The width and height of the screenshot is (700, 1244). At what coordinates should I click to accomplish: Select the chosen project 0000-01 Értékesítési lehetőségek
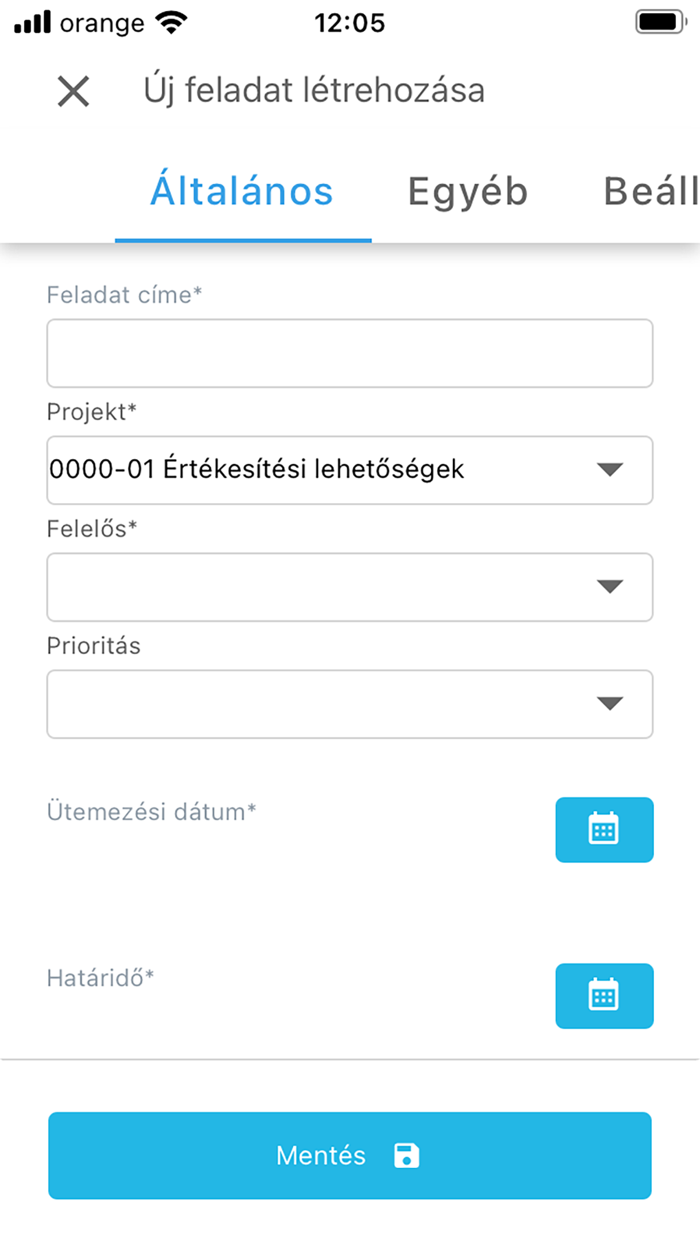pyautogui.click(x=255, y=470)
